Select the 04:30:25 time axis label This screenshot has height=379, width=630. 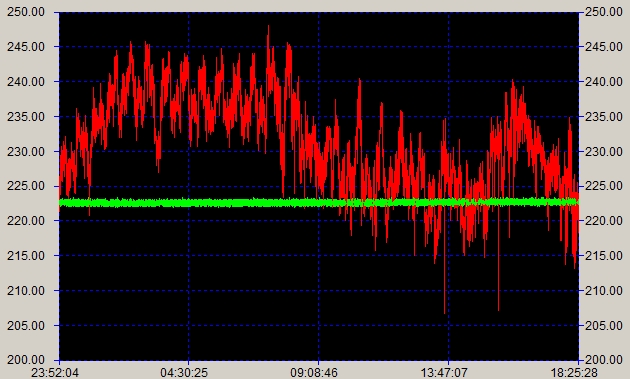tap(184, 373)
